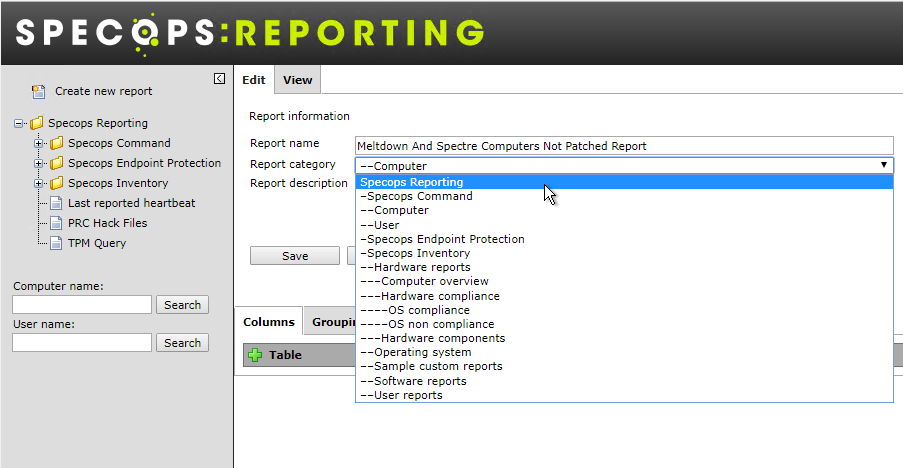
Task: Click the Specops Endpoint Protection folder icon
Action: [x=56, y=163]
